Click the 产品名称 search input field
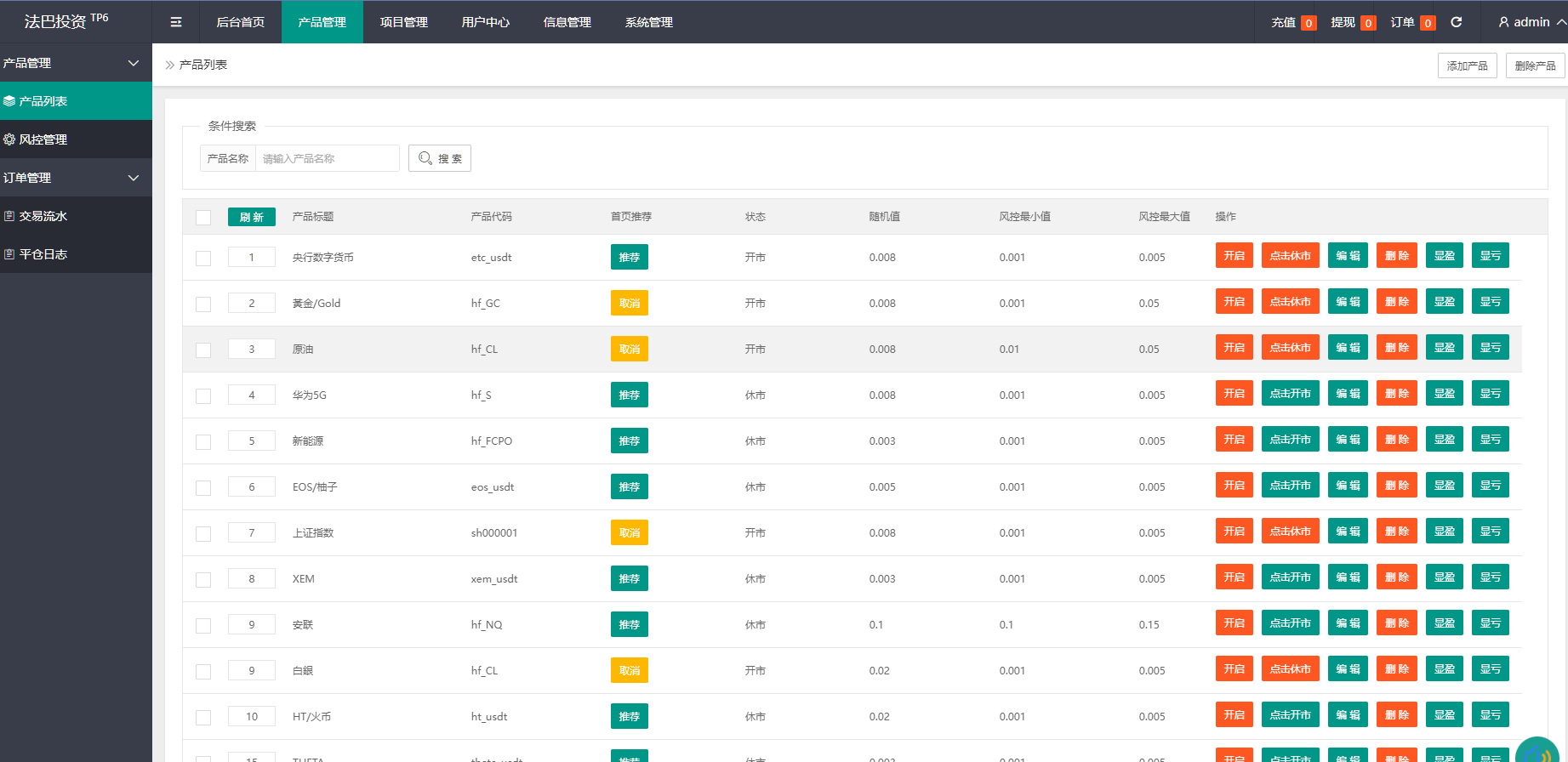Screen dimensions: 1568x762 [x=327, y=159]
